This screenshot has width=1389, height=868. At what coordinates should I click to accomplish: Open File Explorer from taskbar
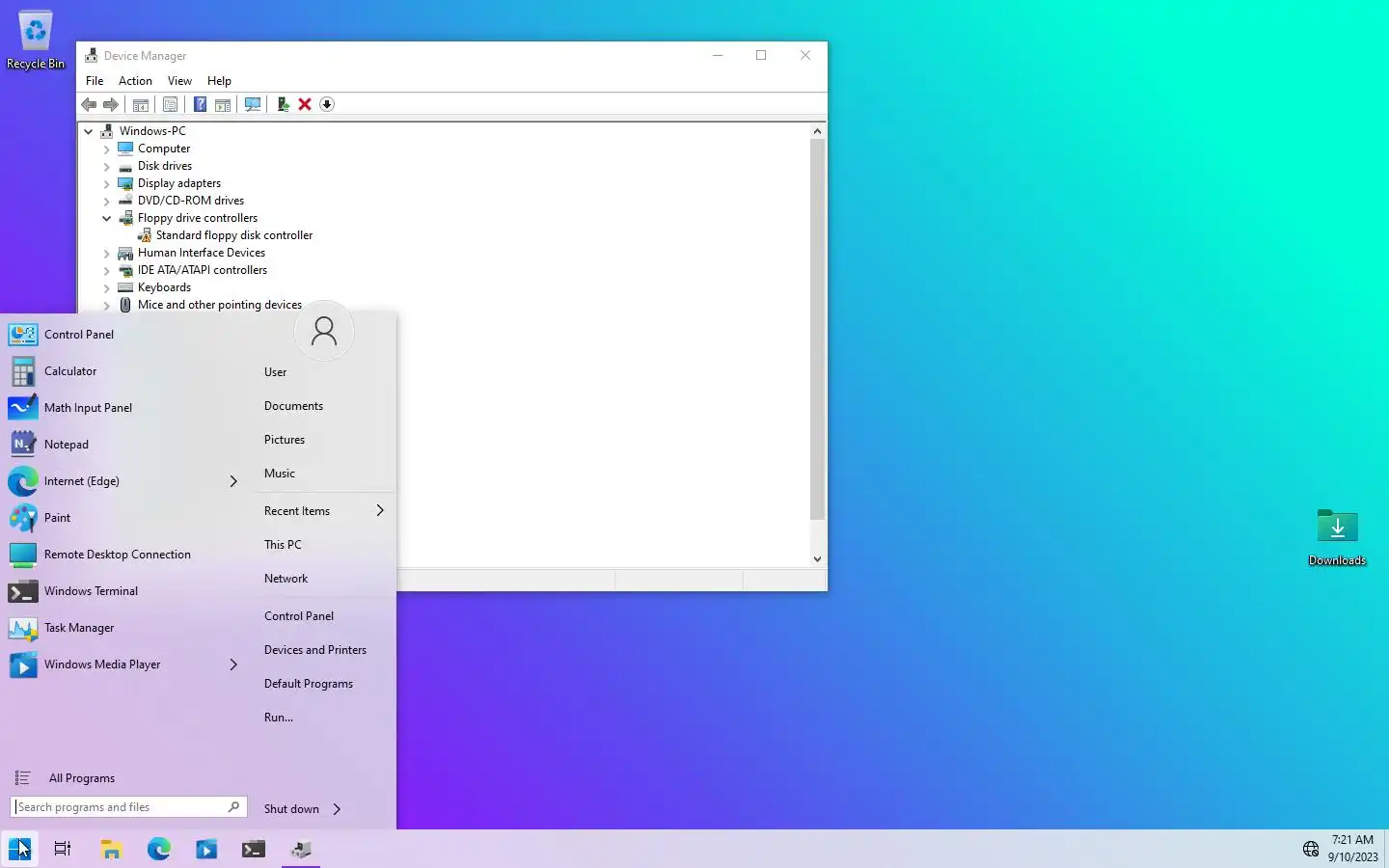coord(111,849)
